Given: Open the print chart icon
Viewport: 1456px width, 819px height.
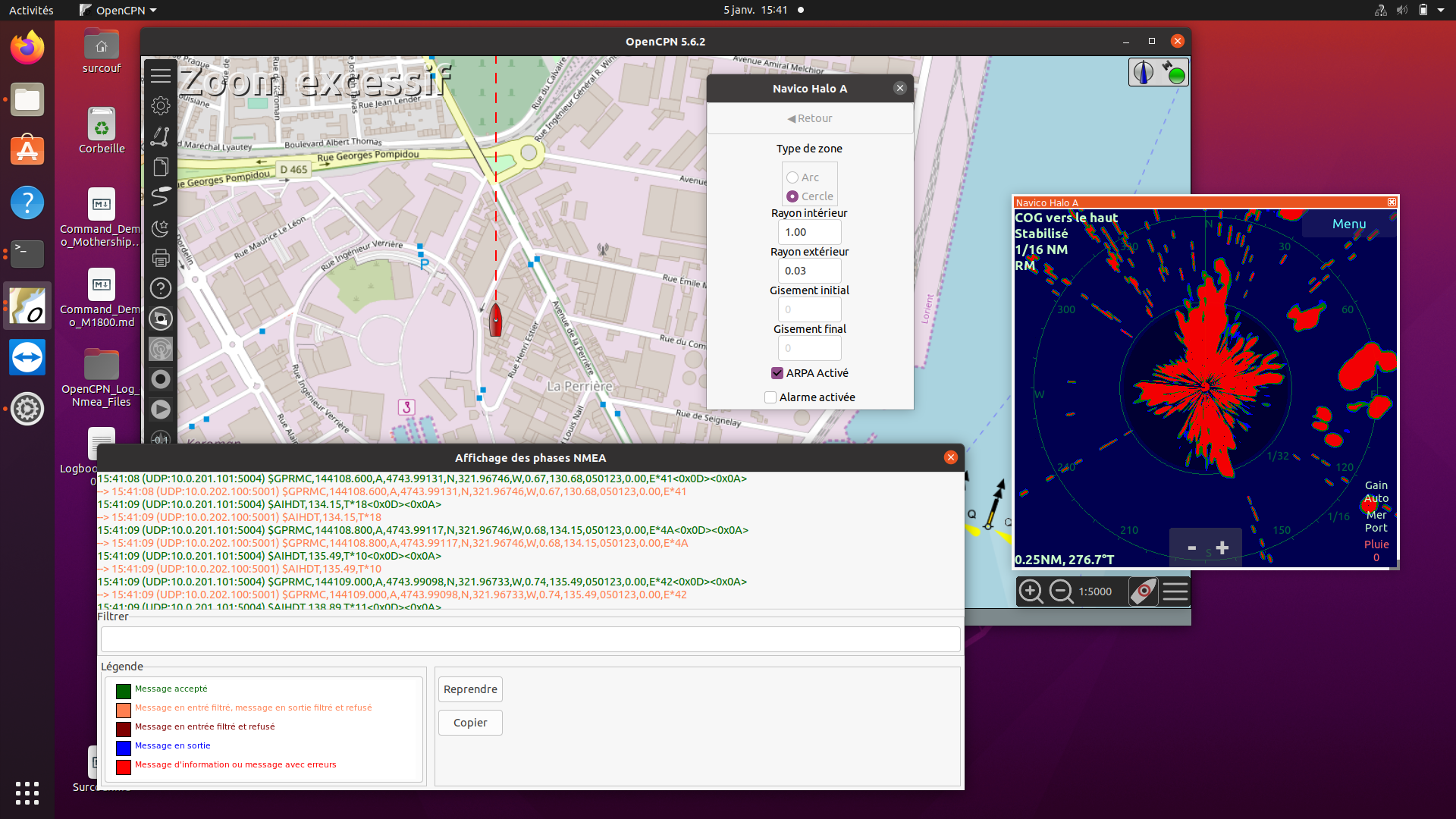Looking at the screenshot, I should (160, 258).
